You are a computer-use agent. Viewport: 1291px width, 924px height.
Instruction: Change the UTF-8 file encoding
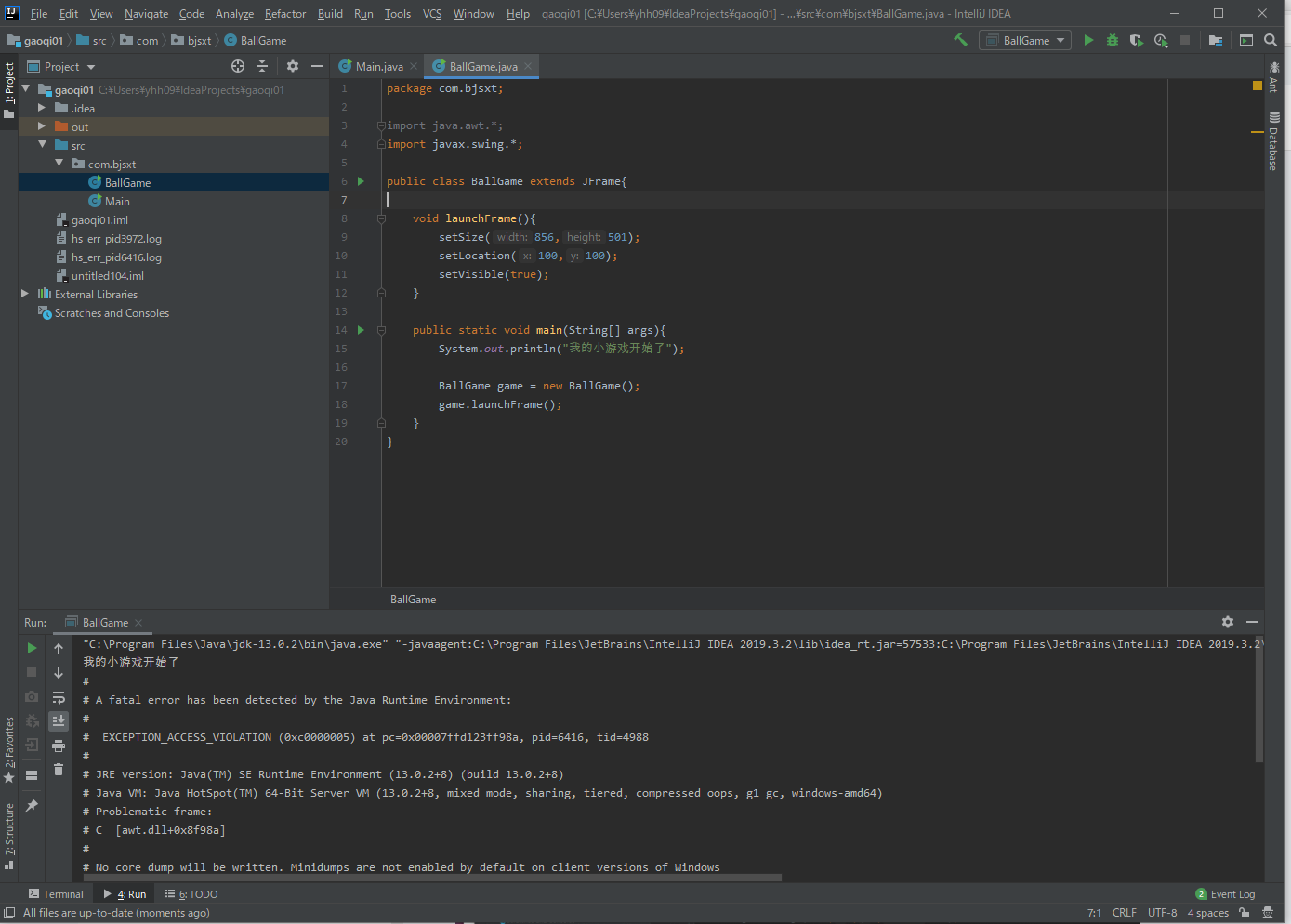coord(1163,913)
